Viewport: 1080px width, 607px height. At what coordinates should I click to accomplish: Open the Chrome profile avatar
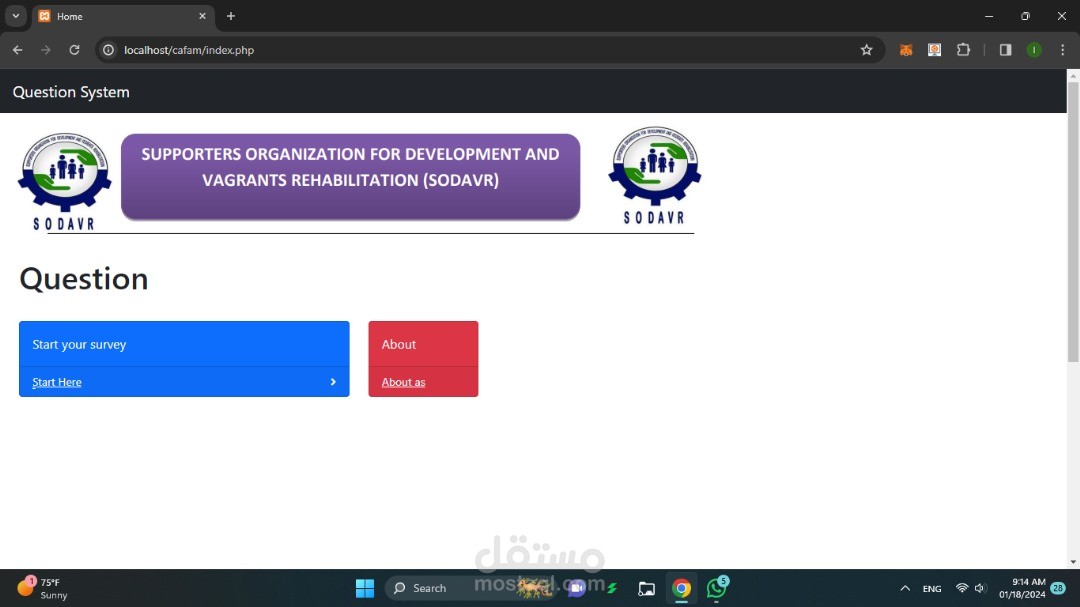[x=1034, y=50]
